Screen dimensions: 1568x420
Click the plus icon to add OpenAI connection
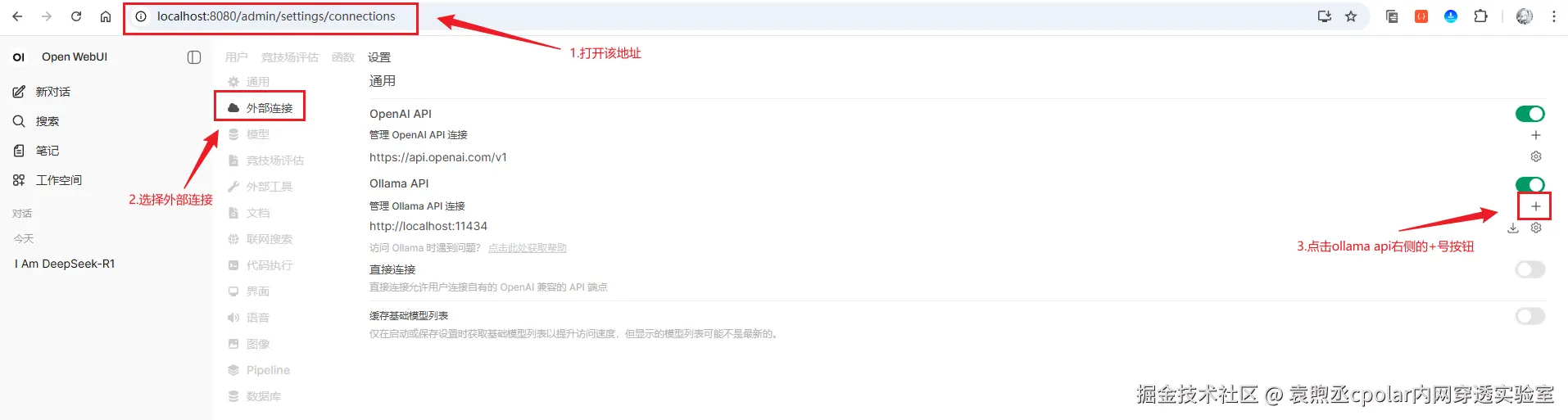coord(1536,135)
